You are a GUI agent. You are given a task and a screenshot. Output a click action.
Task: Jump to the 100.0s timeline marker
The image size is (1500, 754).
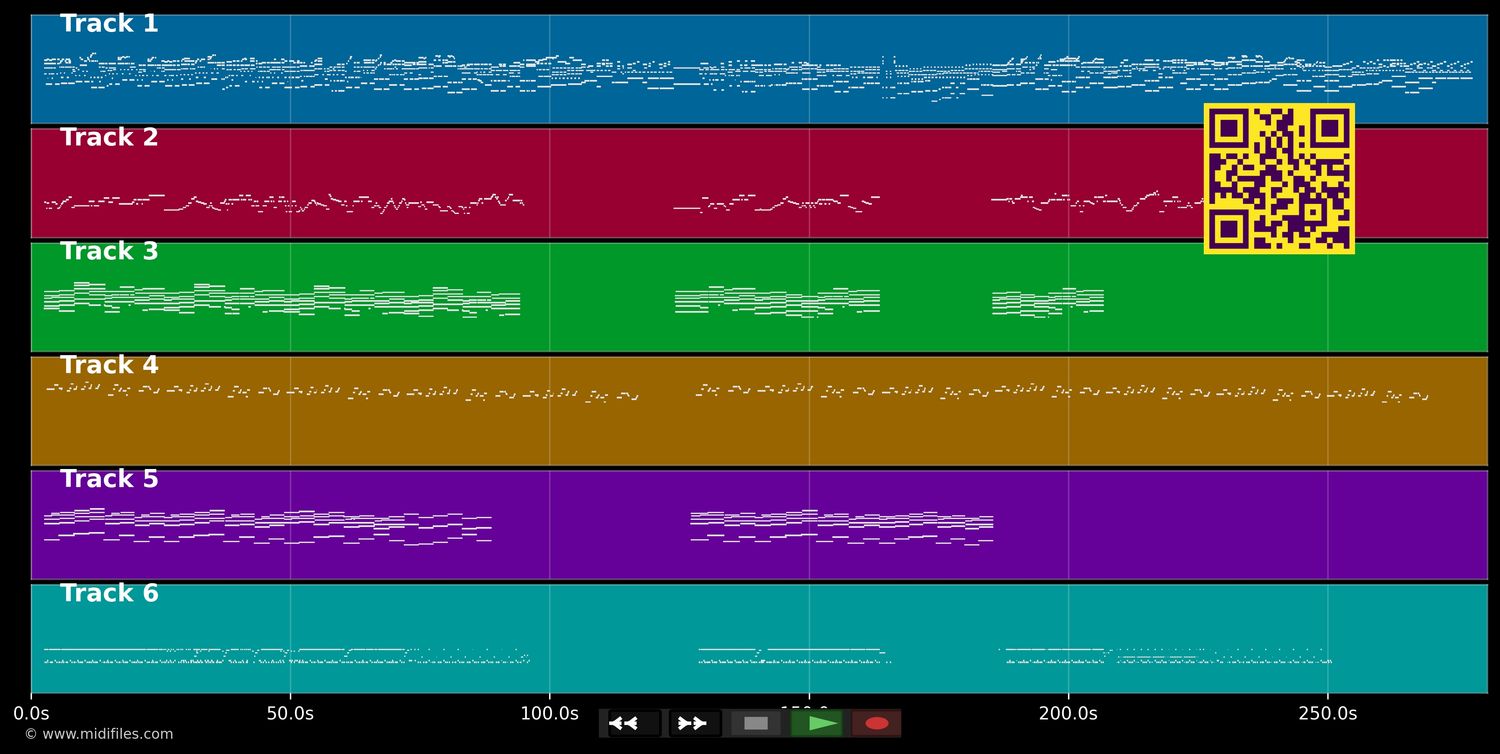click(x=549, y=714)
